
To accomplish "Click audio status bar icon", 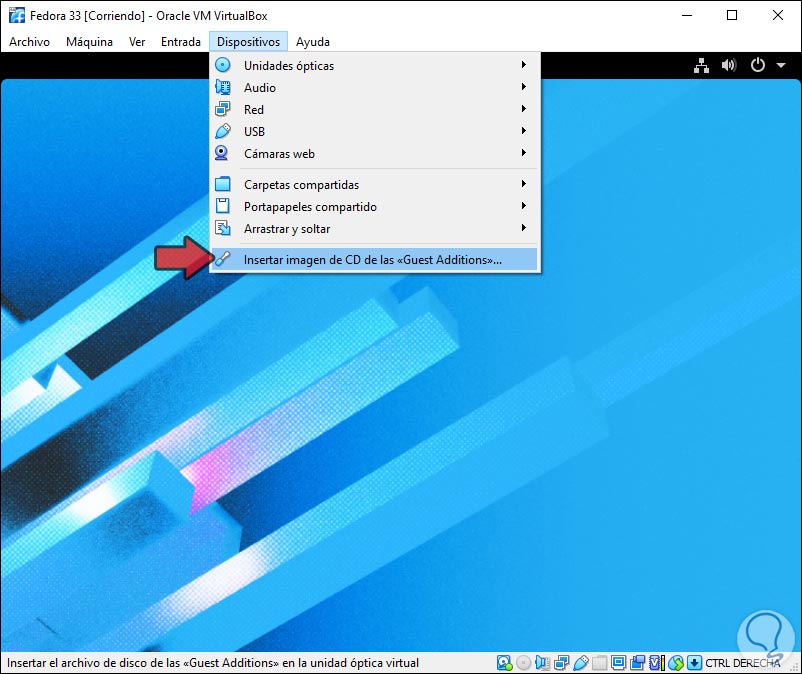I will point(543,663).
